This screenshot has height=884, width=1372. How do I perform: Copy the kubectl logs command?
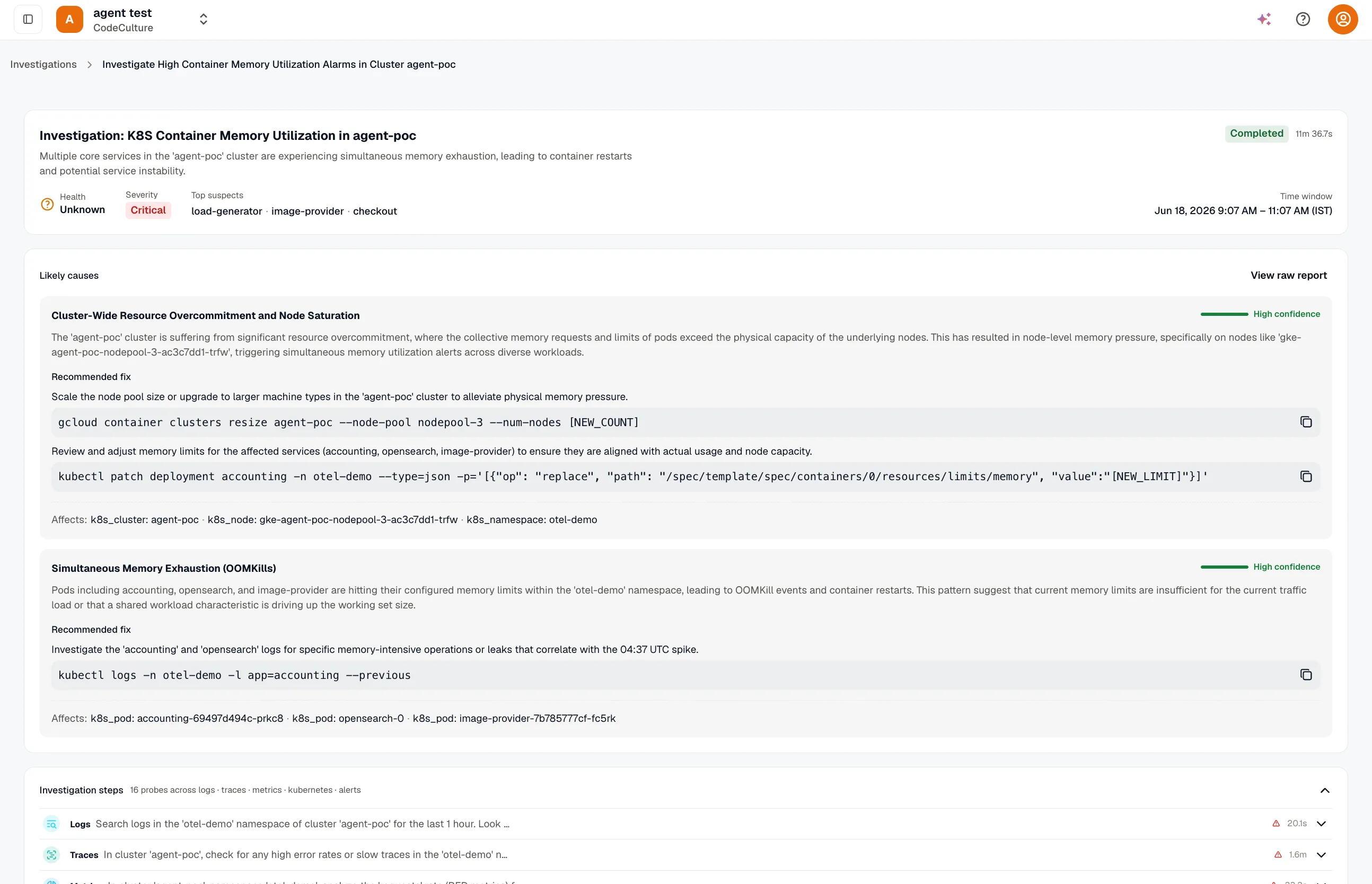coord(1305,675)
